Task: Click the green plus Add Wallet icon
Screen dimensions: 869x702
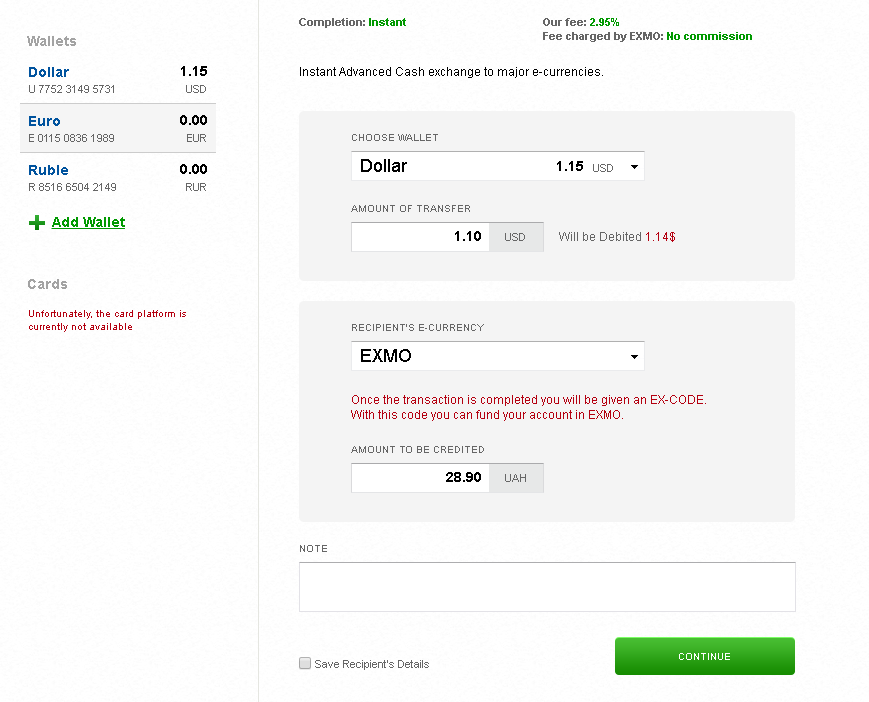Action: [x=37, y=222]
